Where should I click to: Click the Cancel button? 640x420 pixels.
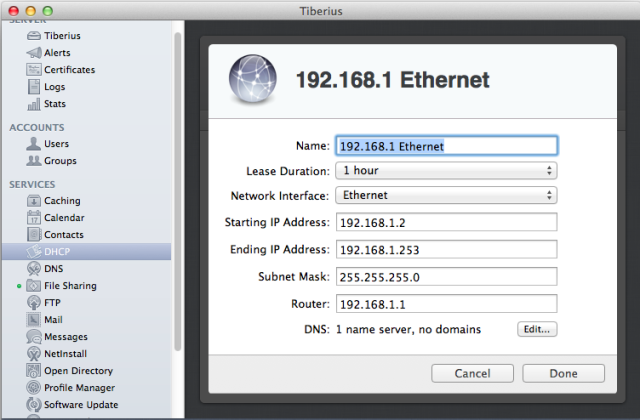472,373
